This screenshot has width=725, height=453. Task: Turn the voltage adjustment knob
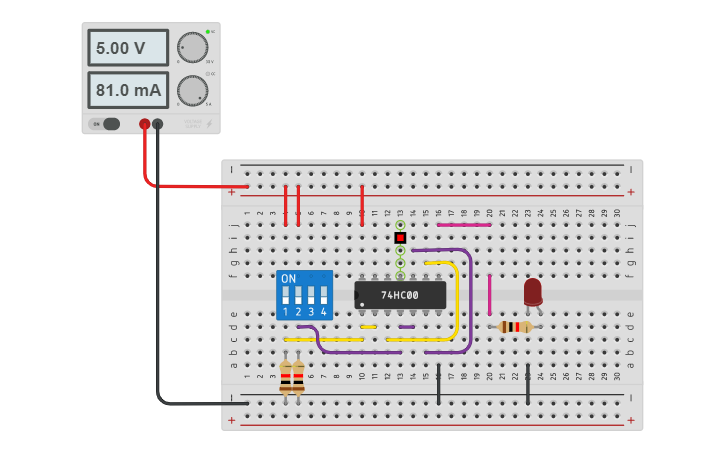(x=192, y=47)
